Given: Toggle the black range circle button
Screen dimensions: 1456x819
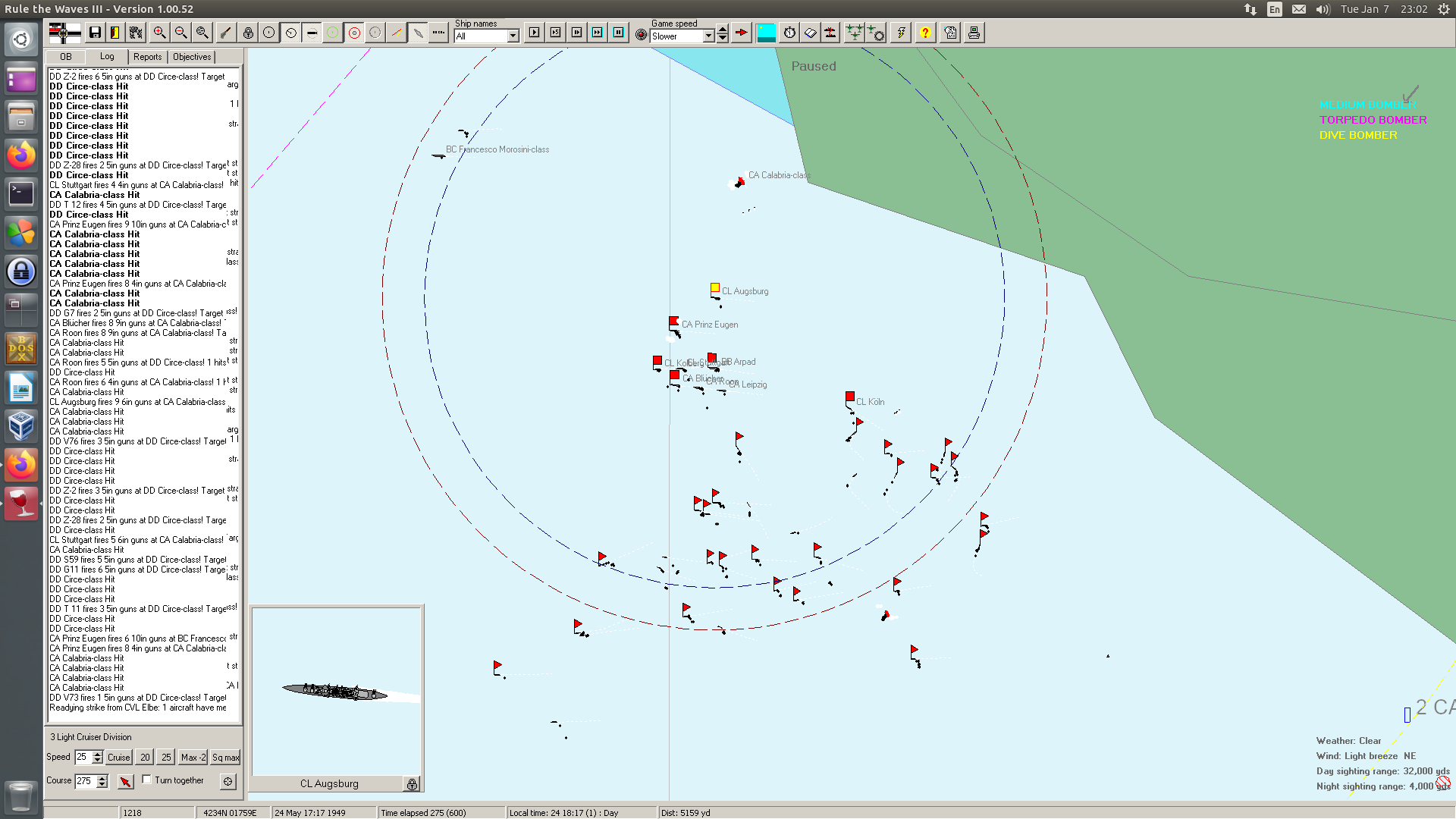Looking at the screenshot, I should pos(269,33).
